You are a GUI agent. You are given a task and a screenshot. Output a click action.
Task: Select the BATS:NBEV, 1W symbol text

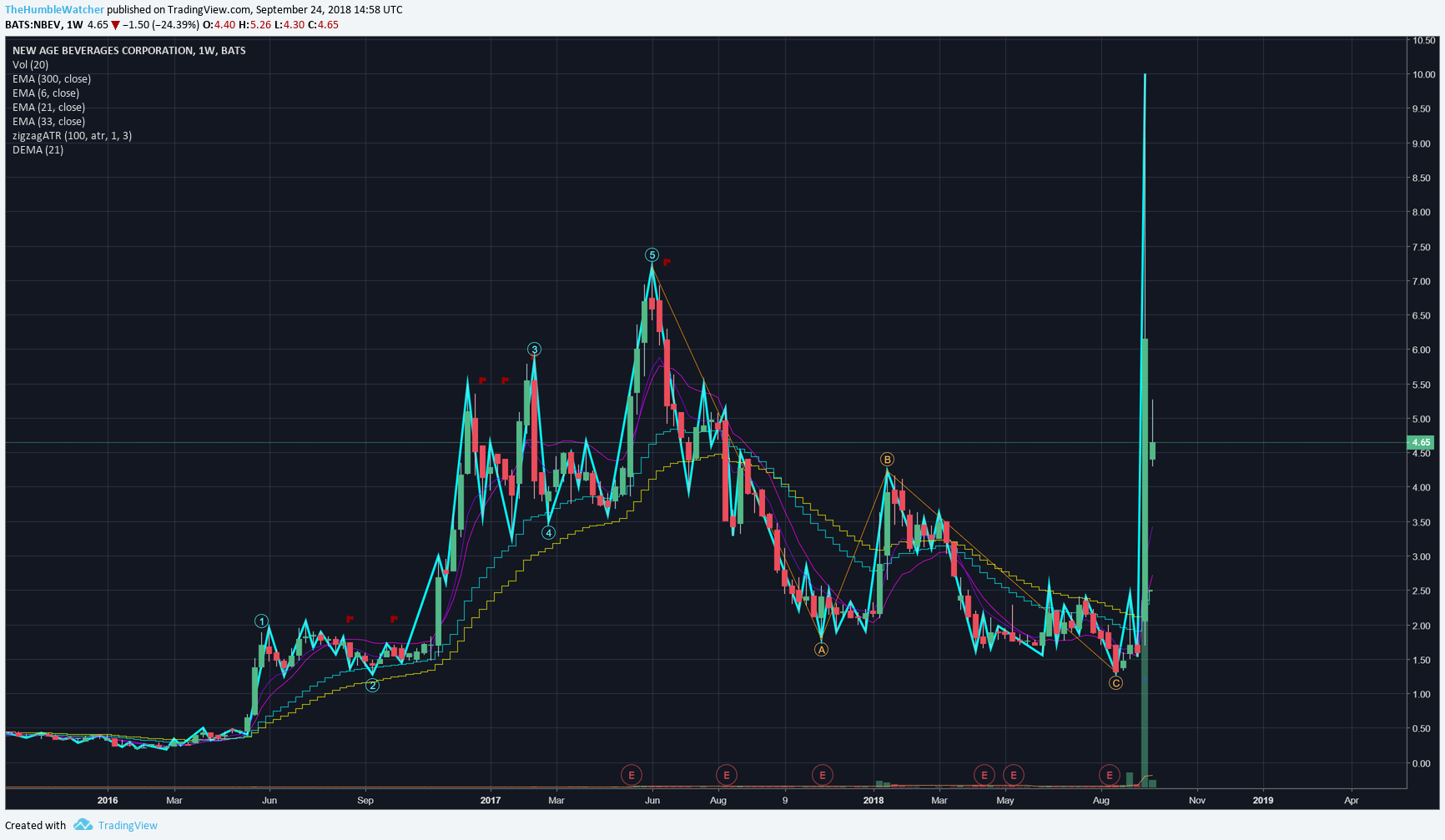pyautogui.click(x=44, y=25)
